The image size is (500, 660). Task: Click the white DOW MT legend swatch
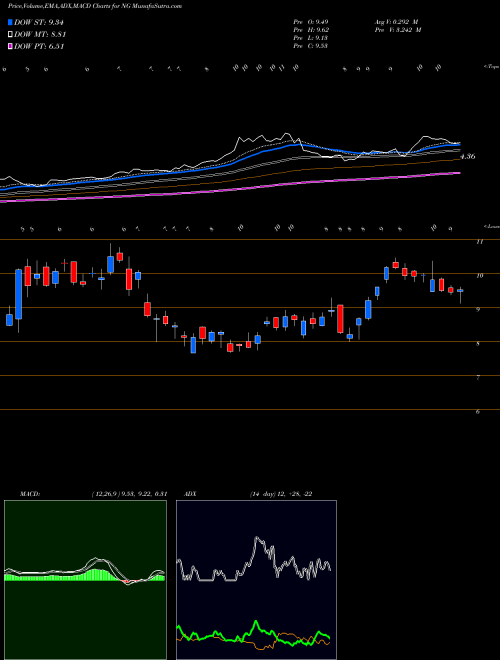point(10,35)
